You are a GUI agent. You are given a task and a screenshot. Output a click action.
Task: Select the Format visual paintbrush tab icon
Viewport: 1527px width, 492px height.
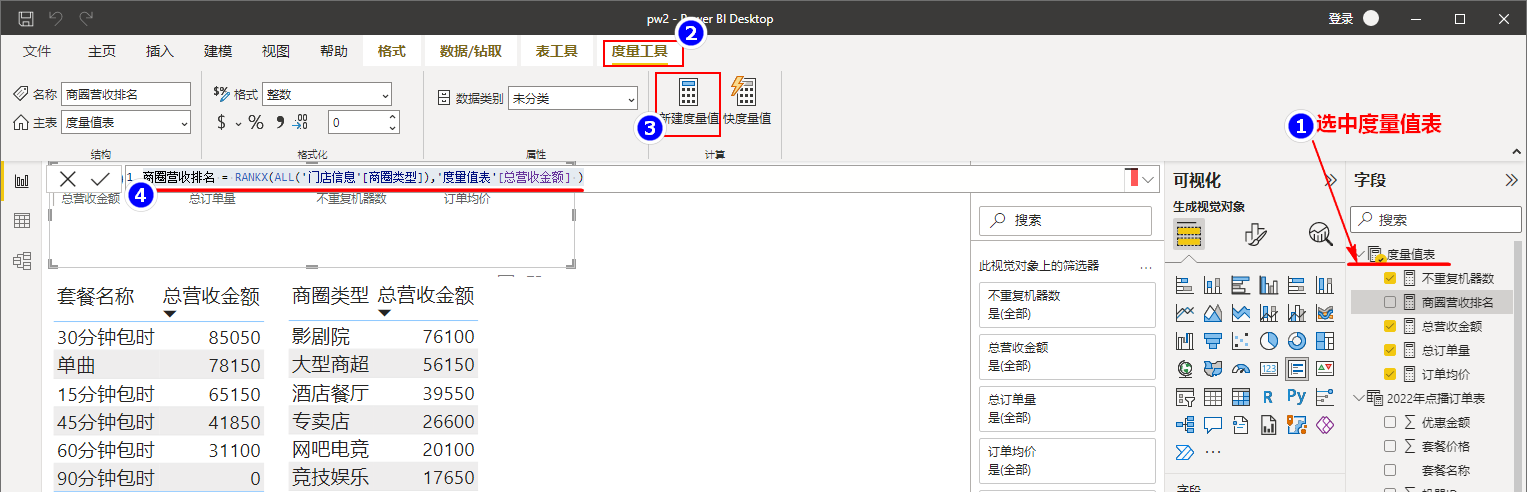click(1255, 234)
